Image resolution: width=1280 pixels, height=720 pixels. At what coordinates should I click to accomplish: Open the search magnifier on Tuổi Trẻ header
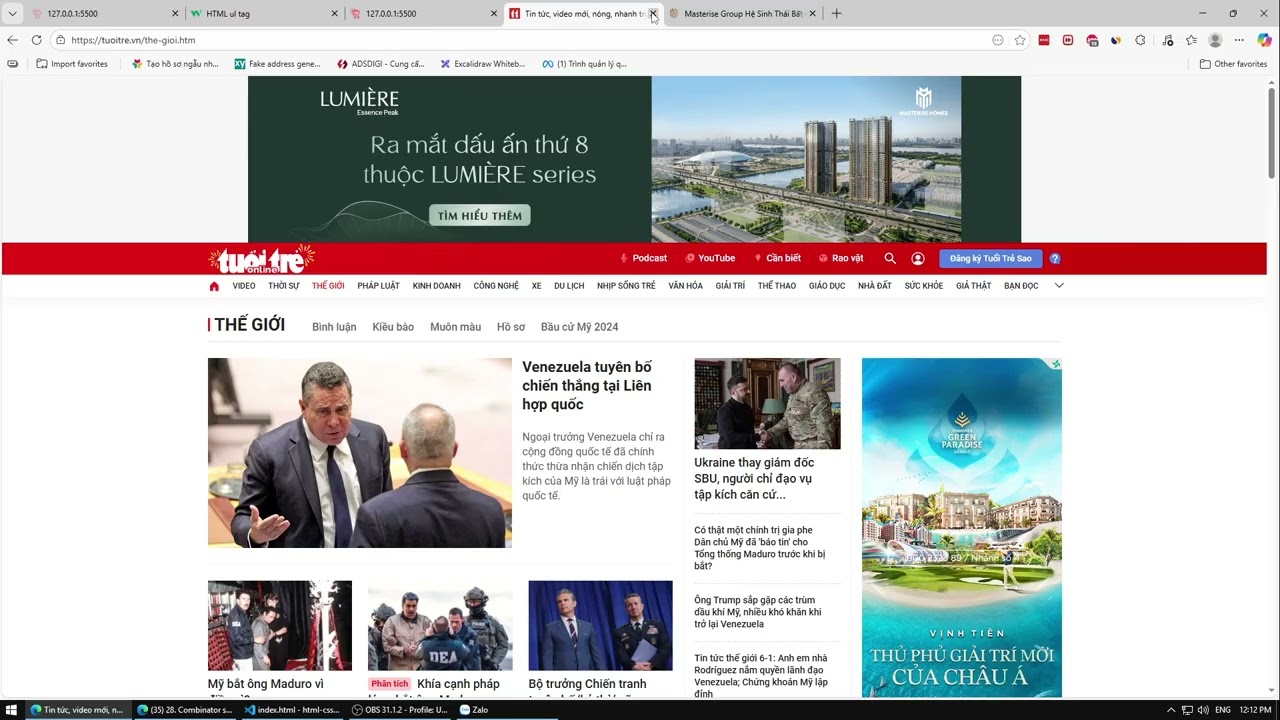tap(890, 258)
